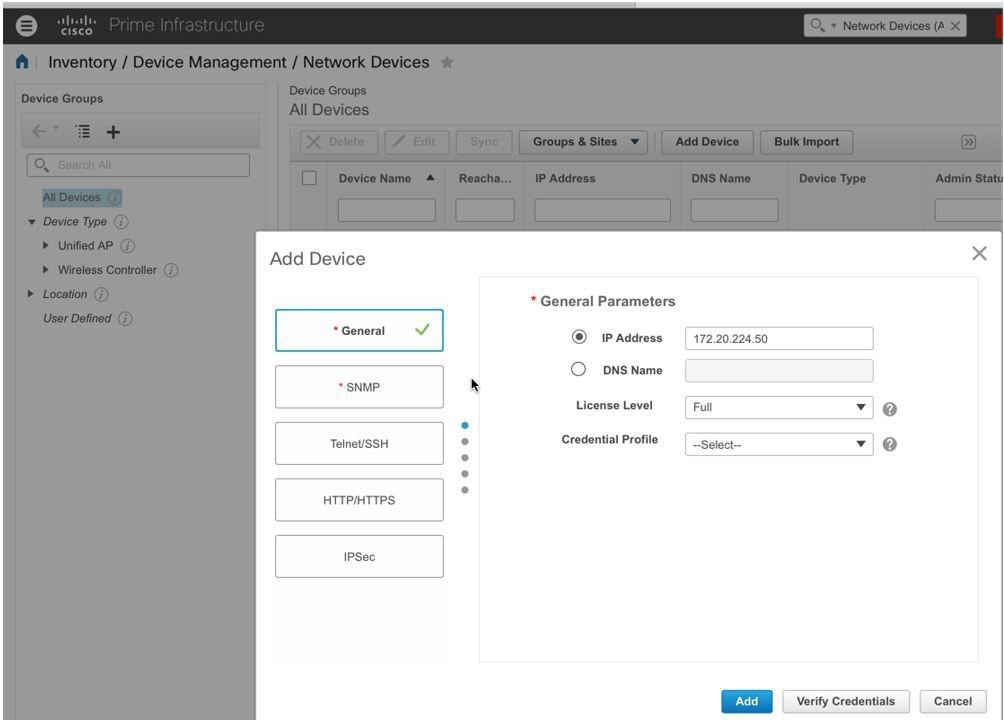Image resolution: width=1004 pixels, height=720 pixels.
Task: Open help for Credential Profile
Action: tap(889, 444)
